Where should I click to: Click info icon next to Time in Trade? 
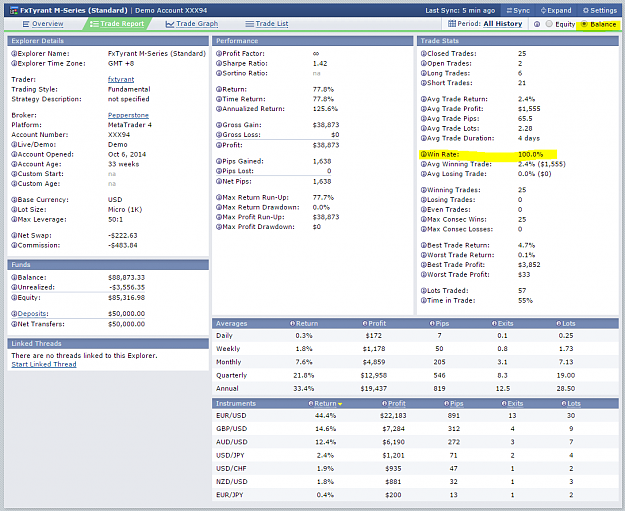point(424,301)
